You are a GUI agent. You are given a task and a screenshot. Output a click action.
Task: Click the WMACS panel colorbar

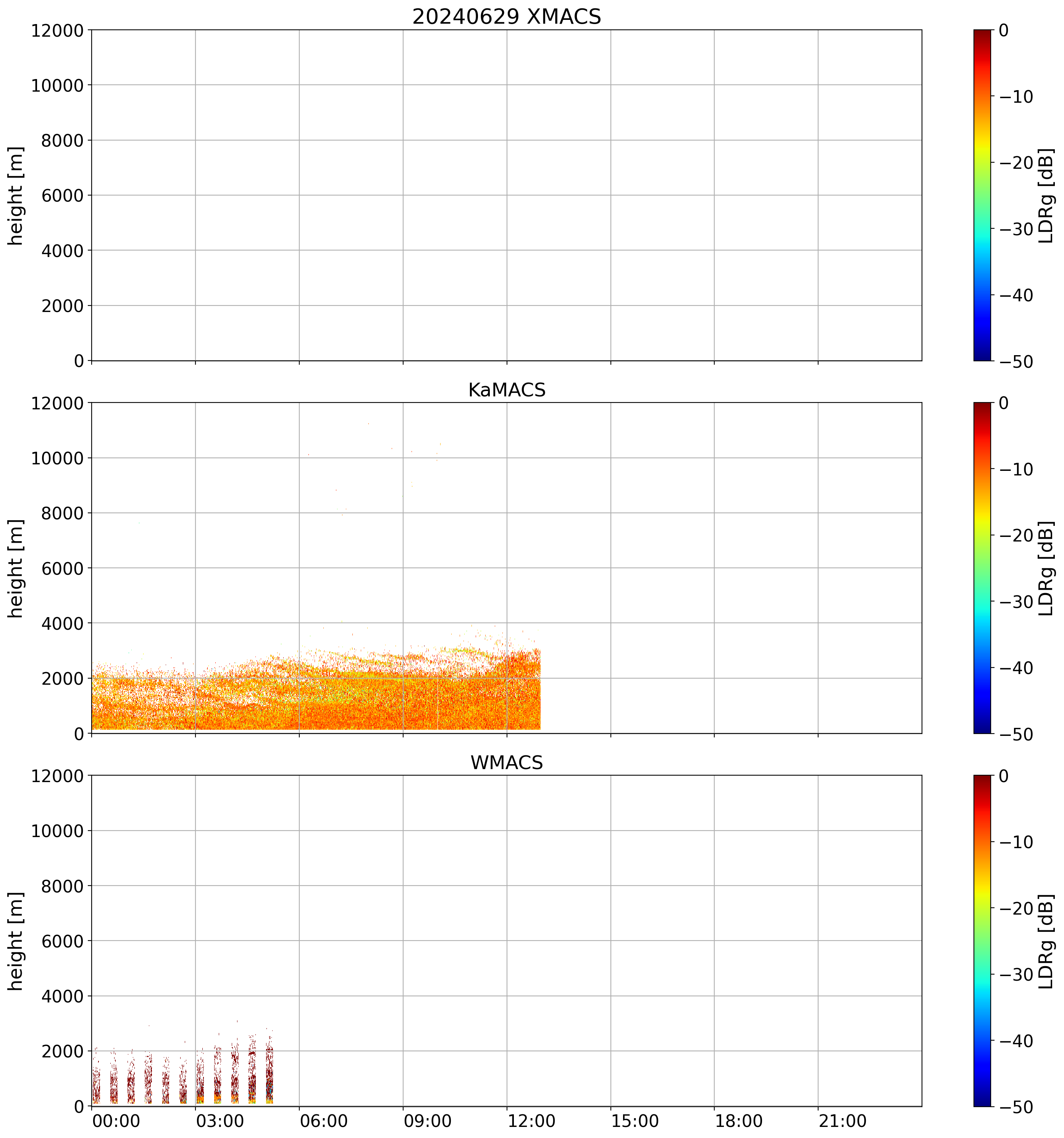[x=982, y=941]
